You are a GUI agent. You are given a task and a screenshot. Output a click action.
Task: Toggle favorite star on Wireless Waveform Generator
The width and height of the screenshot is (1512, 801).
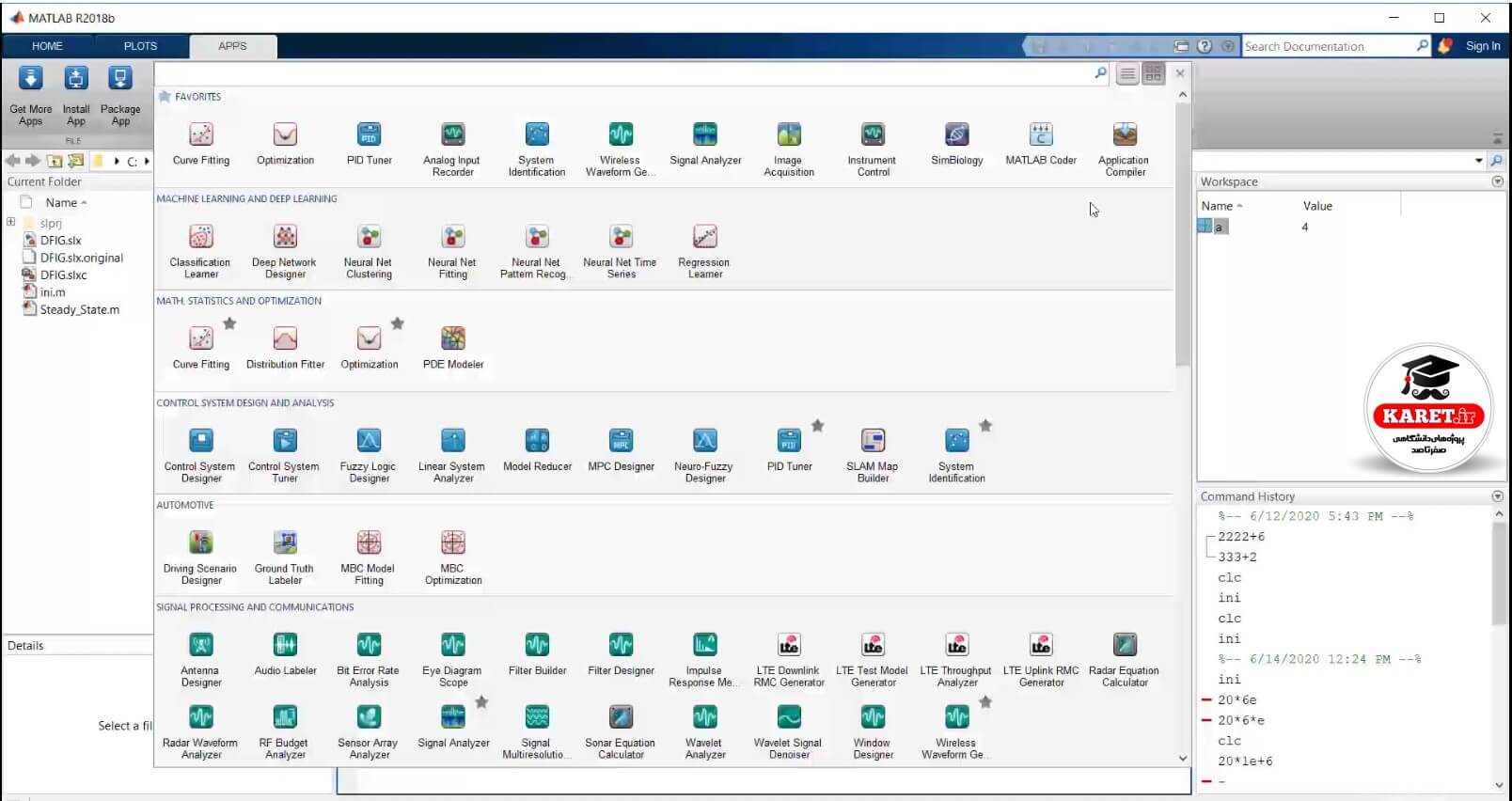tap(985, 702)
